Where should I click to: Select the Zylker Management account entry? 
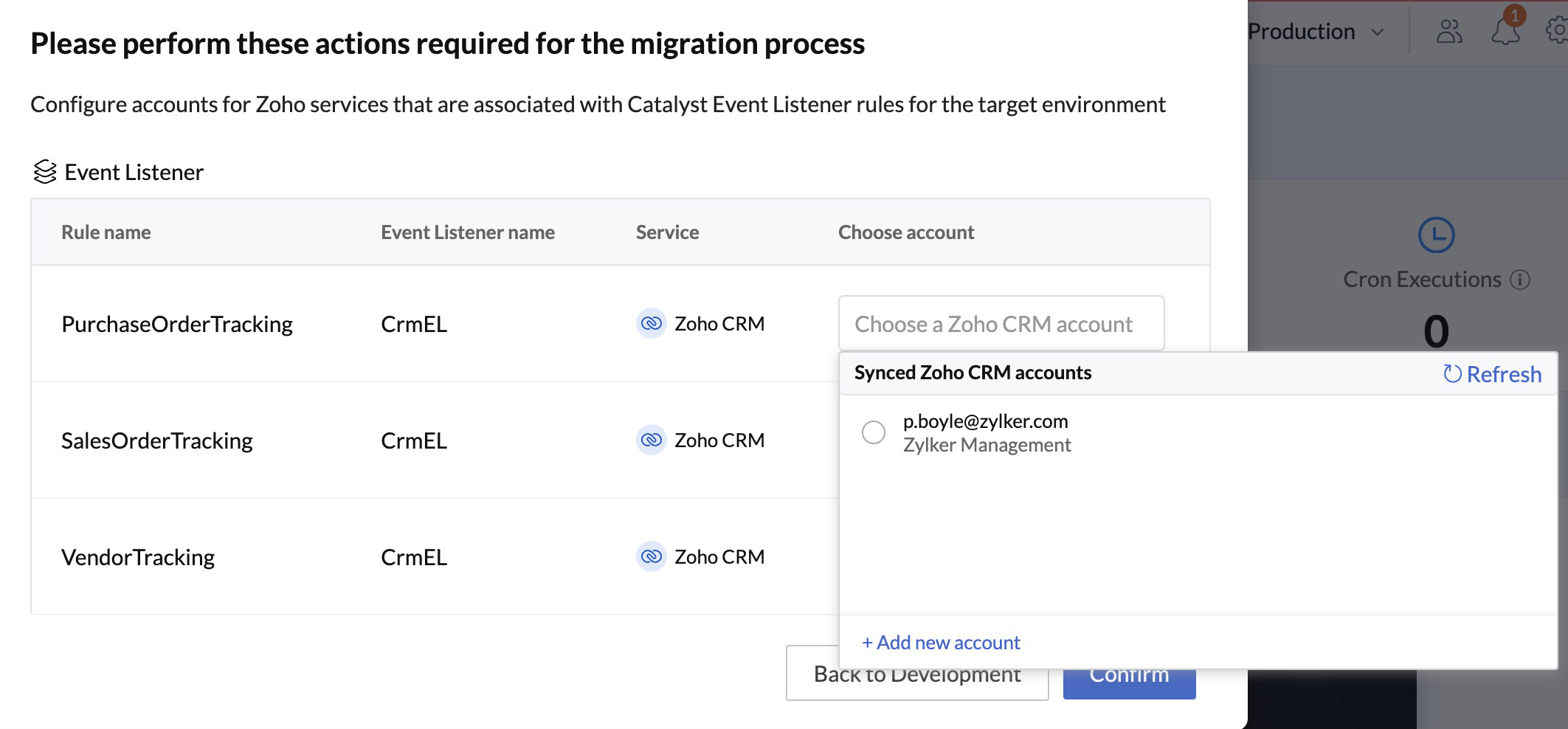(x=987, y=444)
